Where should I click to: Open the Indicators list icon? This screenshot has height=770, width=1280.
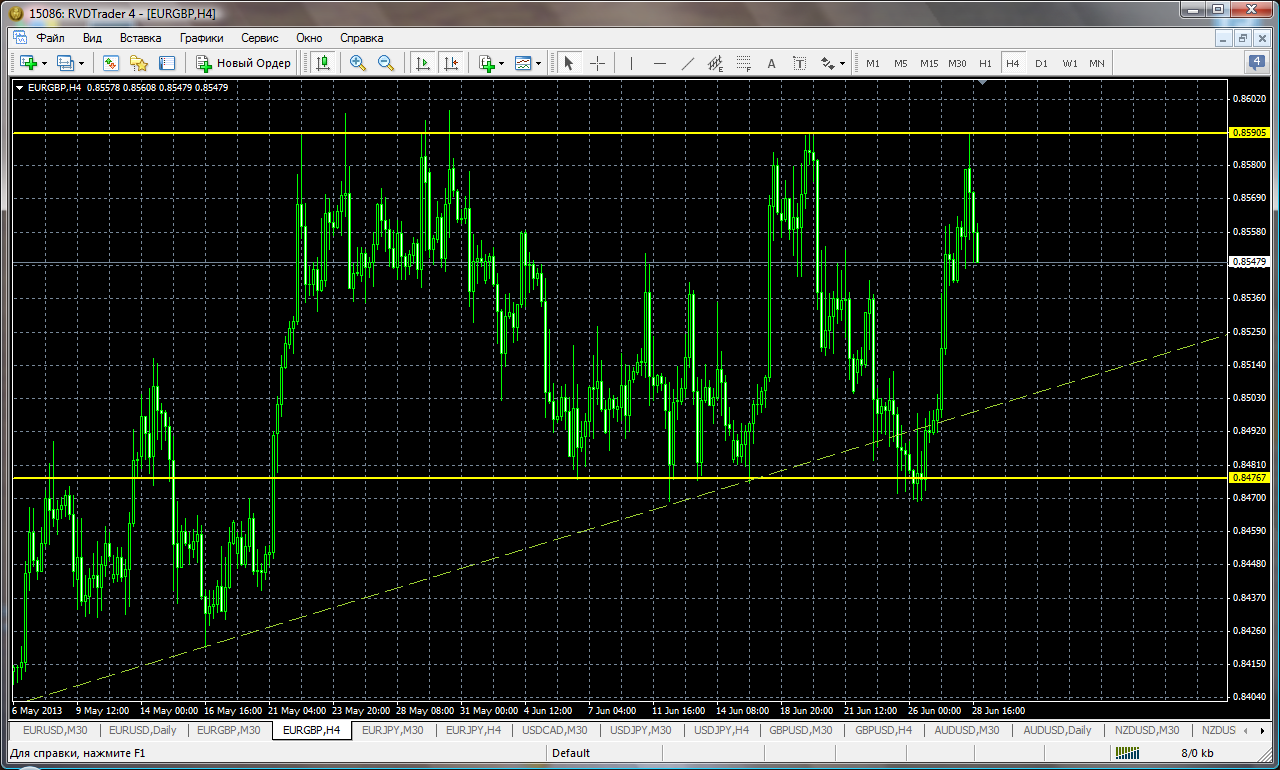(486, 63)
